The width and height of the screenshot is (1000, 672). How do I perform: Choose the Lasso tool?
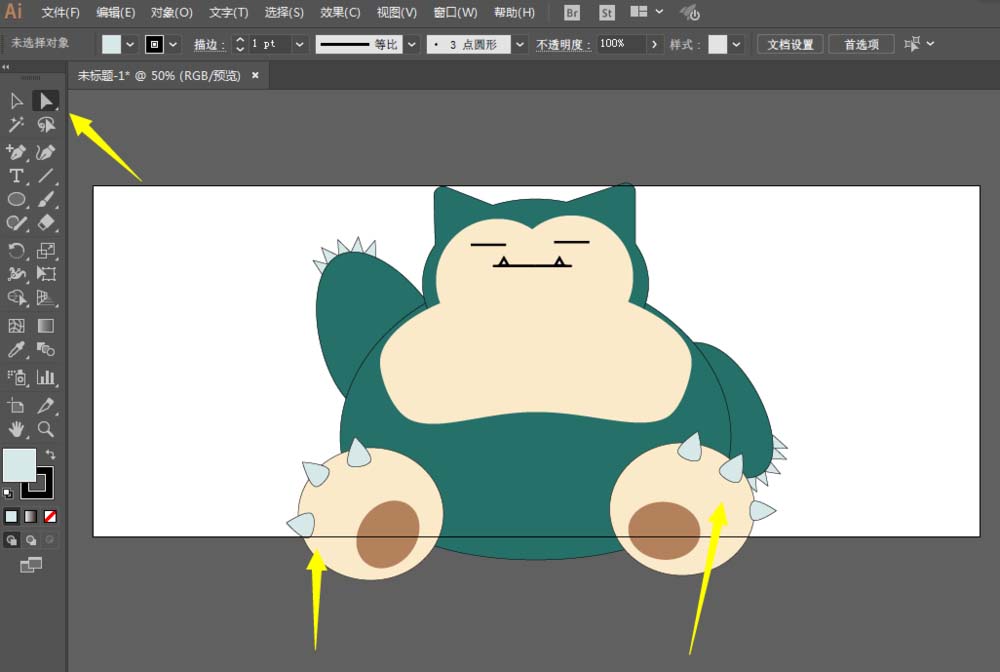(x=46, y=124)
